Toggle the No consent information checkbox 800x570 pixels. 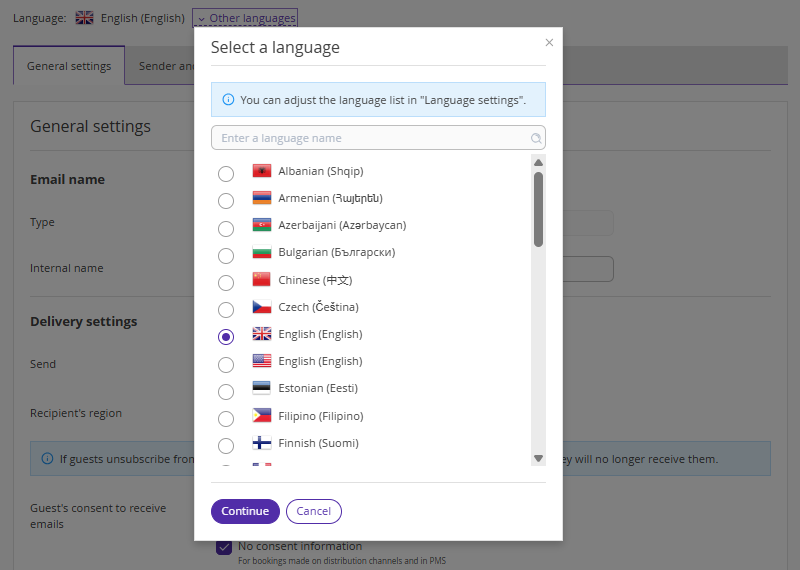coord(224,547)
